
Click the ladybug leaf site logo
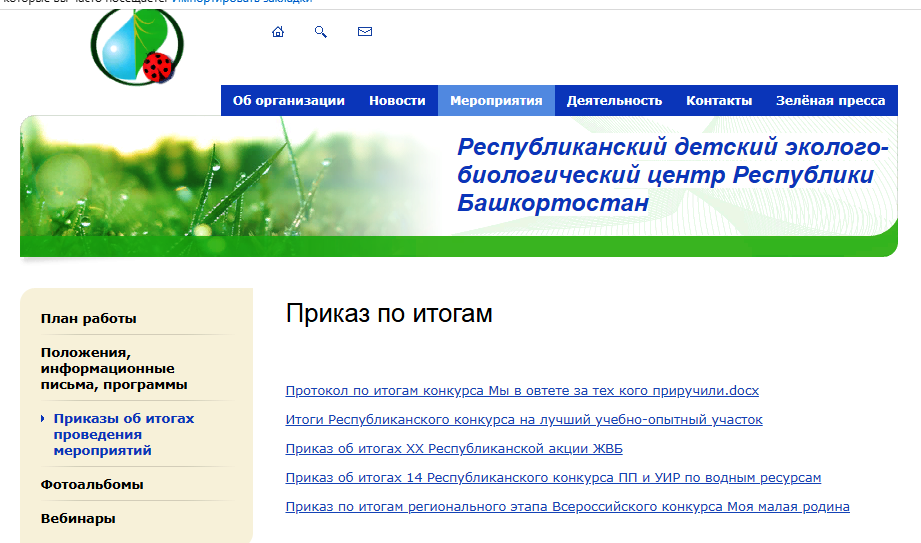point(136,45)
